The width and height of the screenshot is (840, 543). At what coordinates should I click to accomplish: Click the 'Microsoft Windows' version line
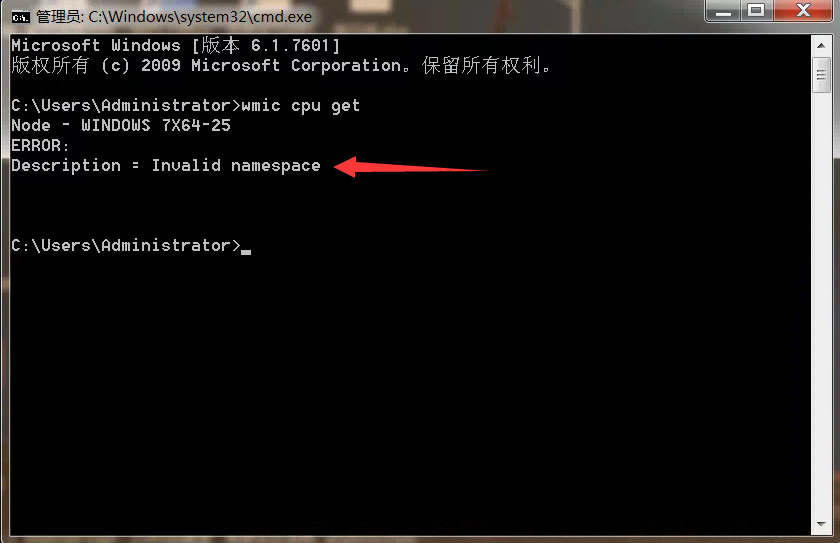pyautogui.click(x=176, y=46)
